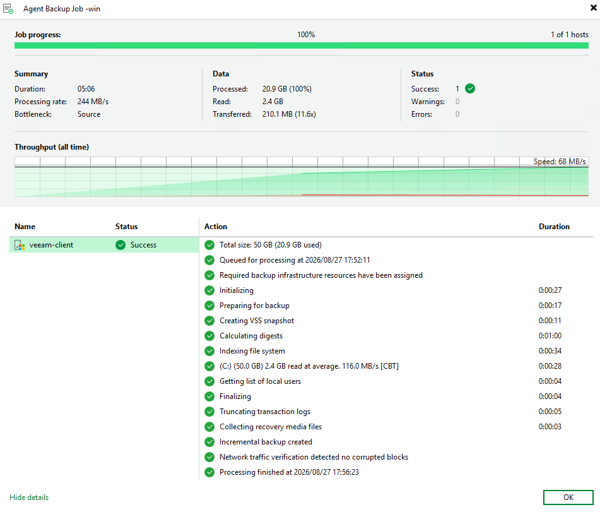Click the 'Preparing for backup' action text

[x=254, y=305]
